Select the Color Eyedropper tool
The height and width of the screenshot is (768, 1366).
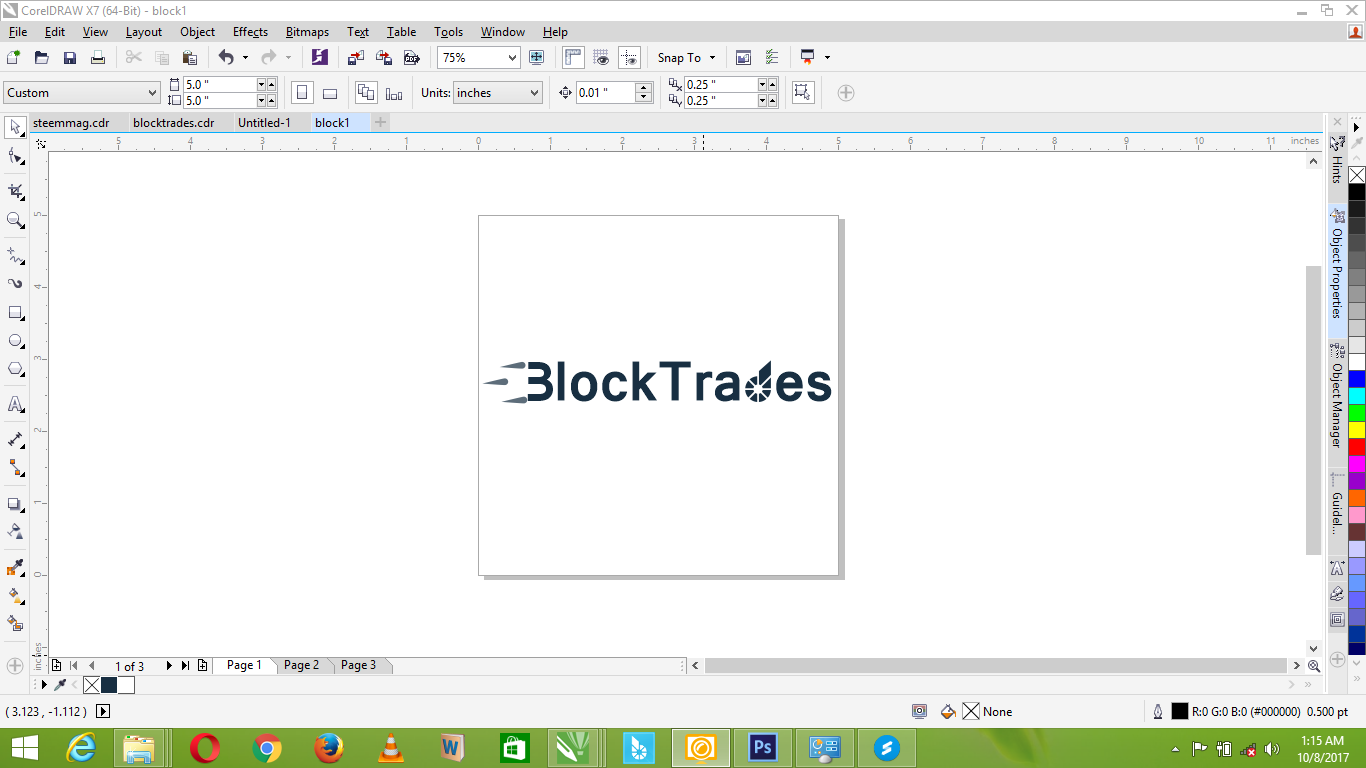[15, 567]
